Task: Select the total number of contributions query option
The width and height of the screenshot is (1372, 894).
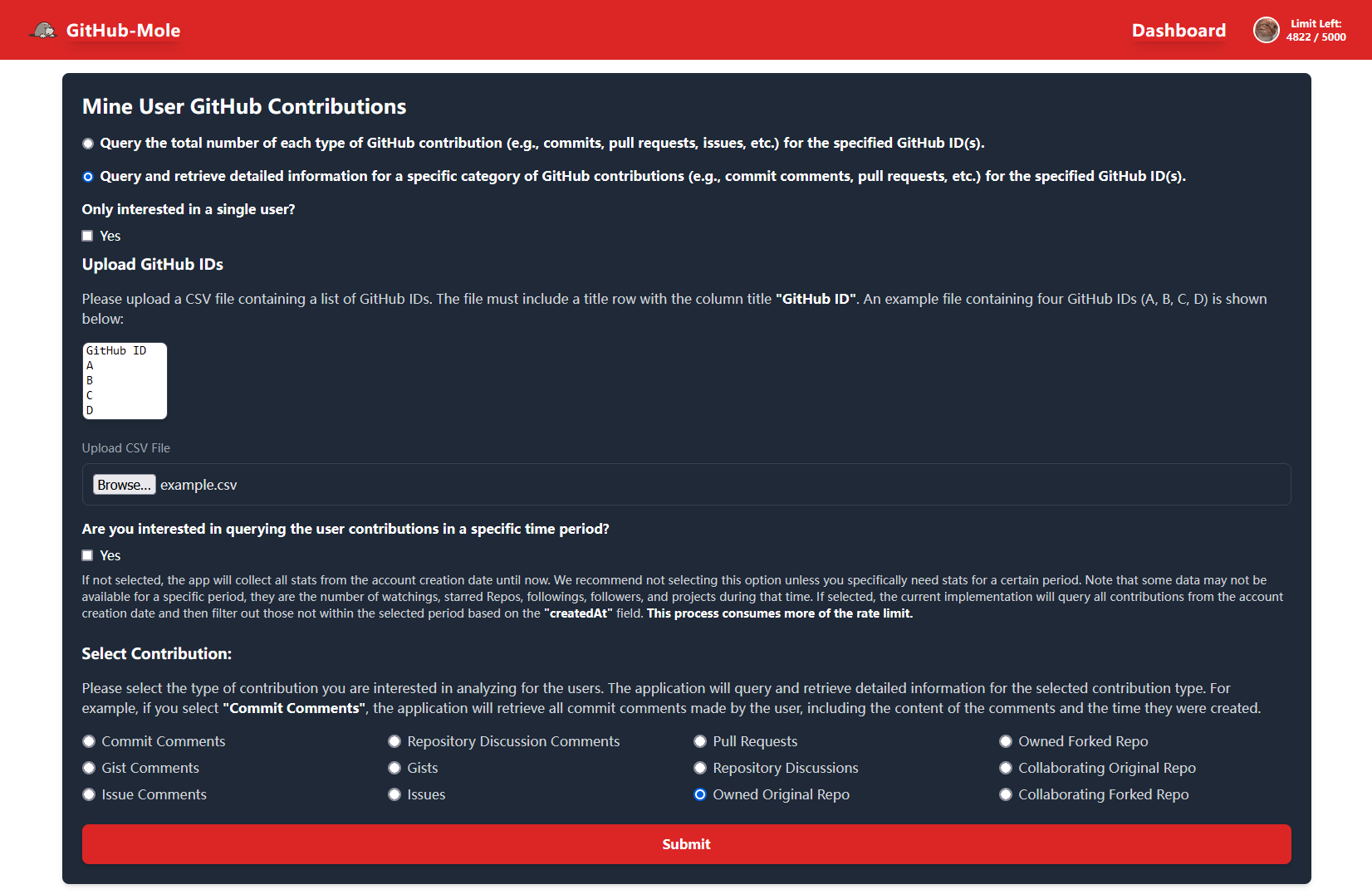Action: coord(88,144)
